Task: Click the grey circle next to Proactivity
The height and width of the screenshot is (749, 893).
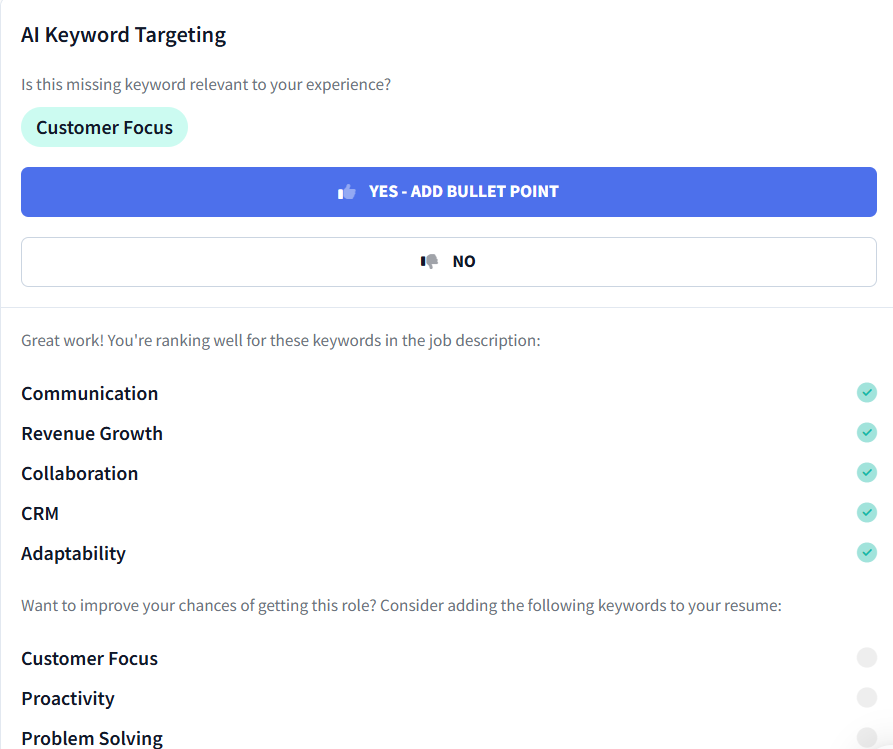Action: (x=866, y=697)
